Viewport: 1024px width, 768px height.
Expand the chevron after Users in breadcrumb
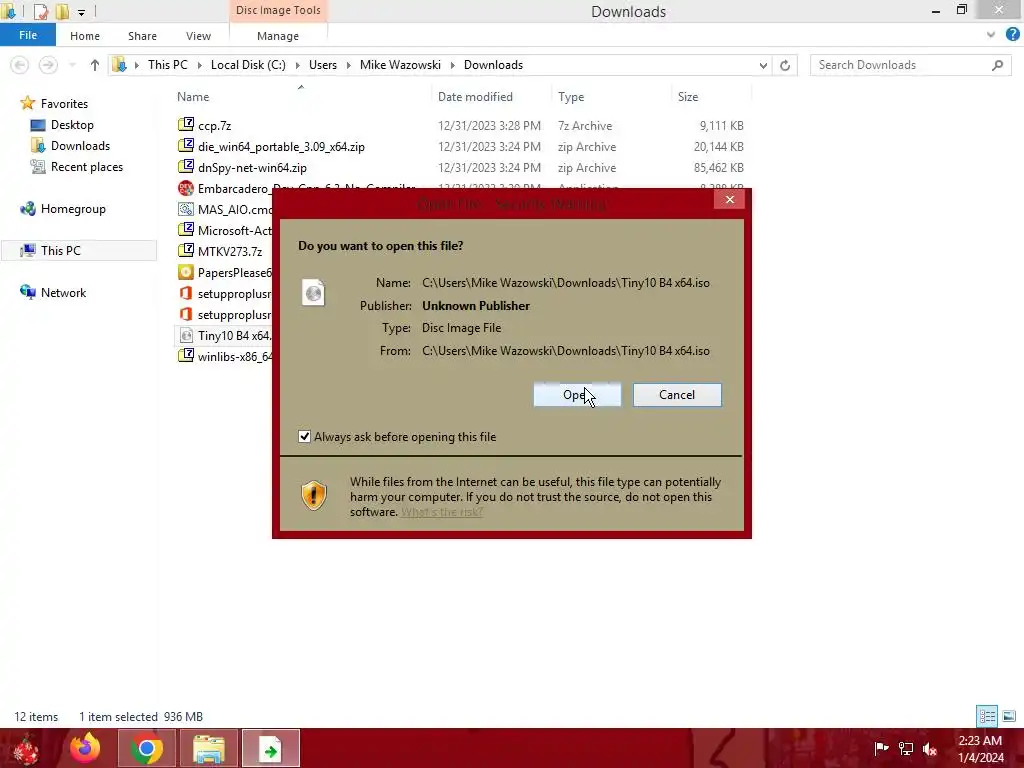click(x=348, y=65)
